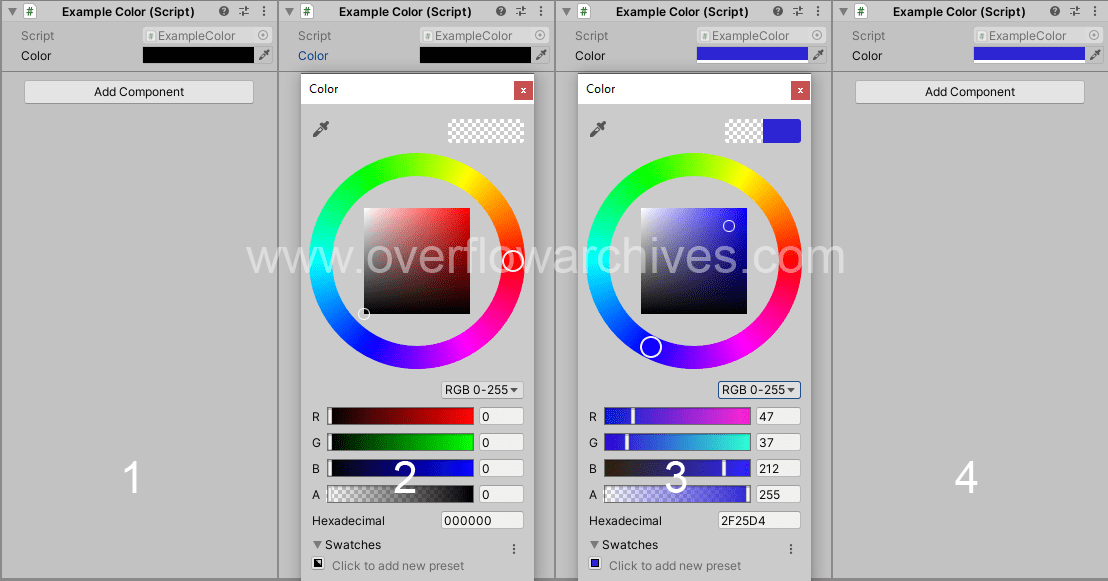This screenshot has width=1108, height=581.
Task: Open the RGB 0-255 dropdown in the second picker
Action: click(x=482, y=389)
